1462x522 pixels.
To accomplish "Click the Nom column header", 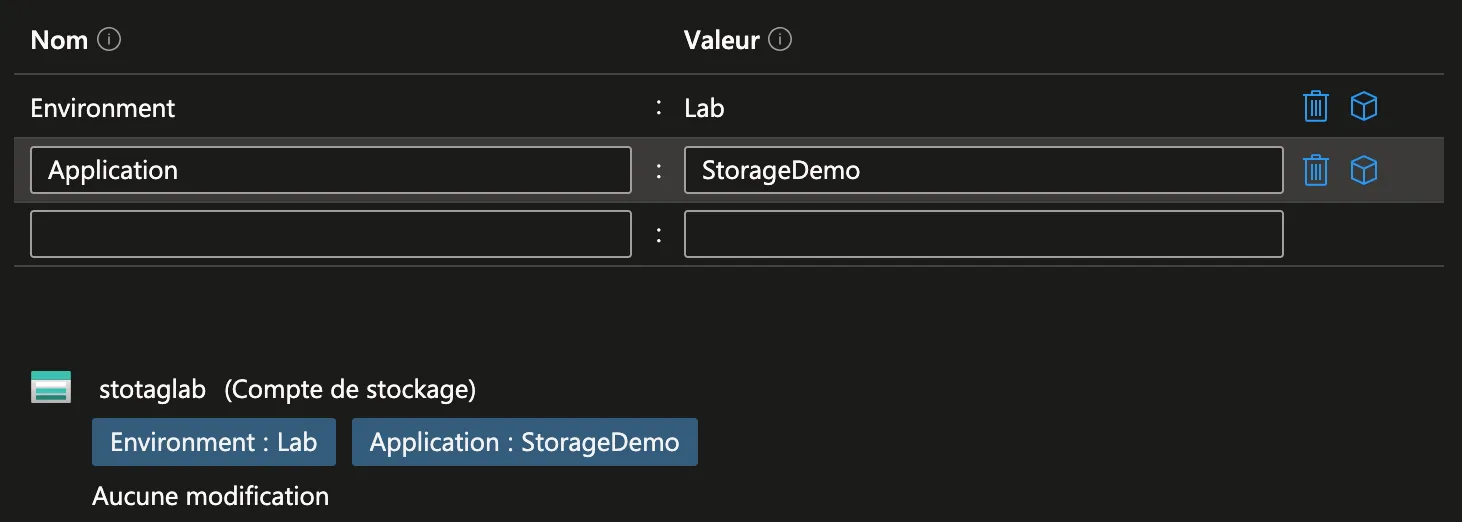I will pos(59,40).
